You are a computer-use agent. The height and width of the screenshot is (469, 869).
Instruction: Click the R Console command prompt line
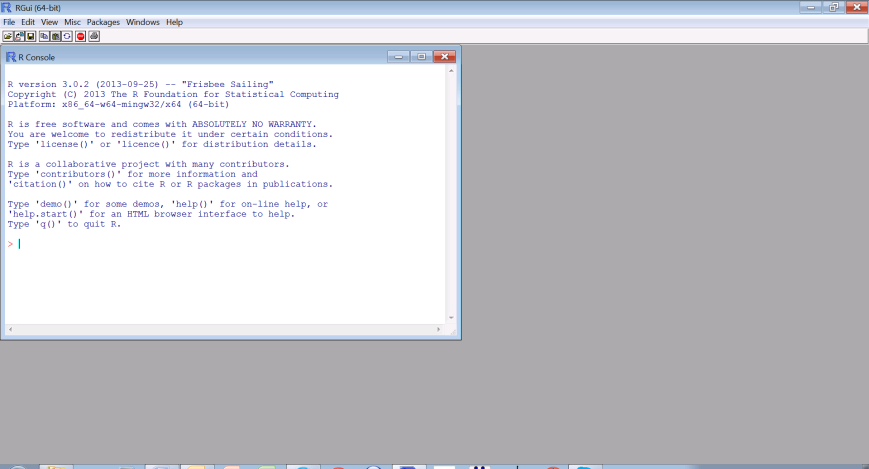(x=200, y=244)
